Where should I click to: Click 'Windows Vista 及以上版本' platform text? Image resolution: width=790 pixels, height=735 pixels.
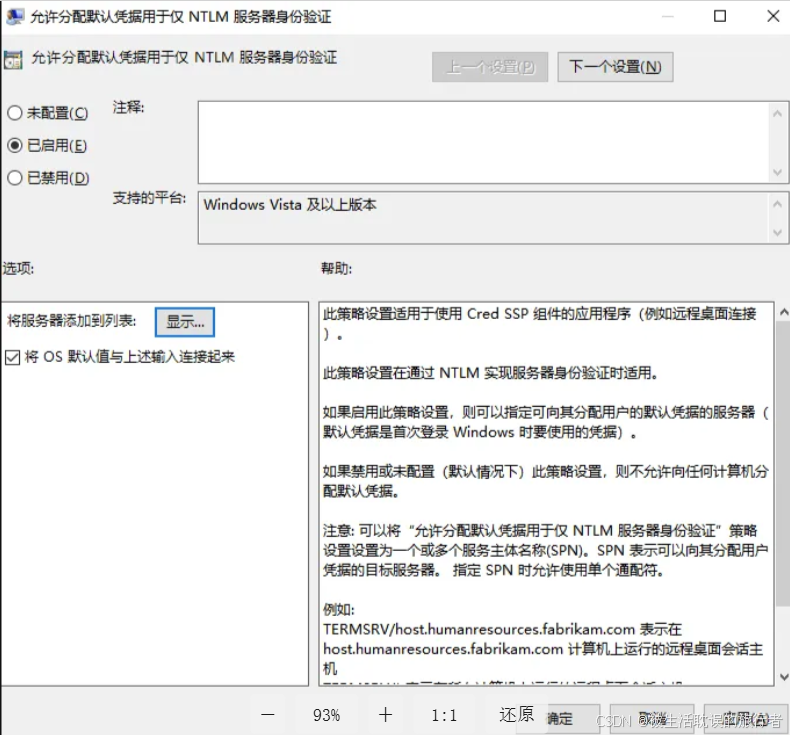(290, 205)
